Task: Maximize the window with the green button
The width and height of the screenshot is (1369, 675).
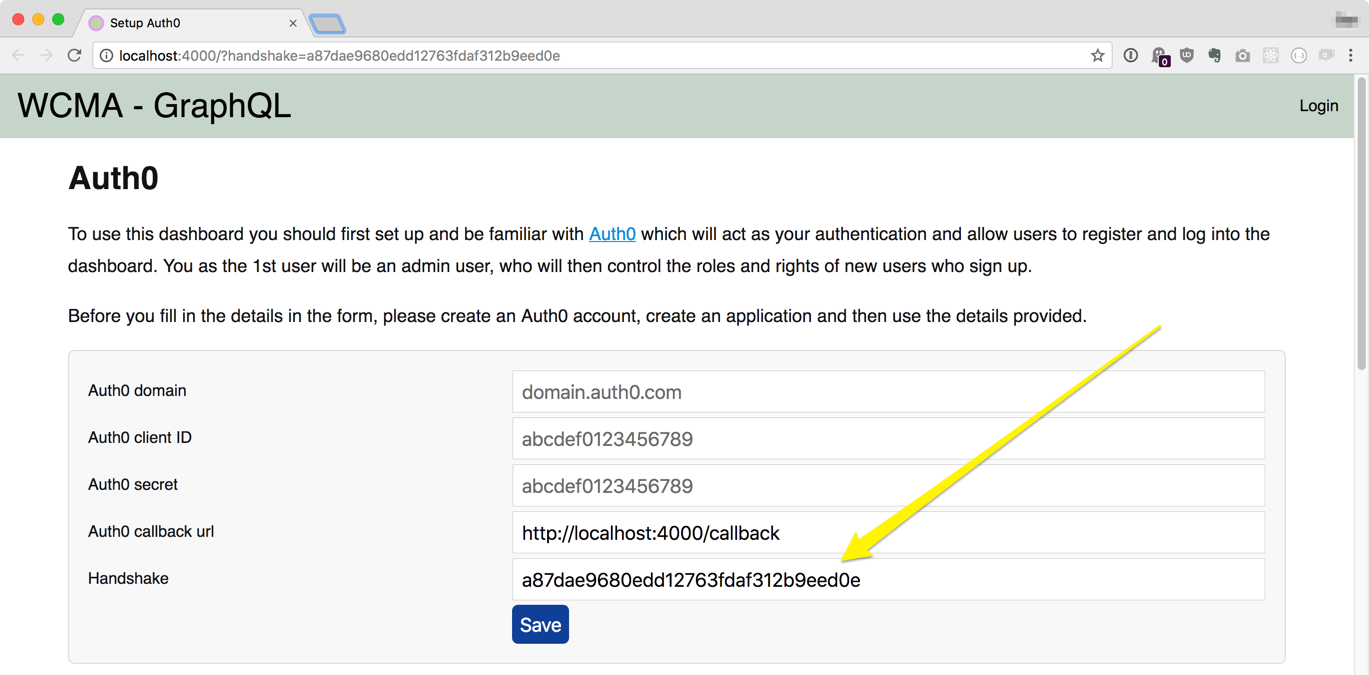Action: tap(58, 20)
